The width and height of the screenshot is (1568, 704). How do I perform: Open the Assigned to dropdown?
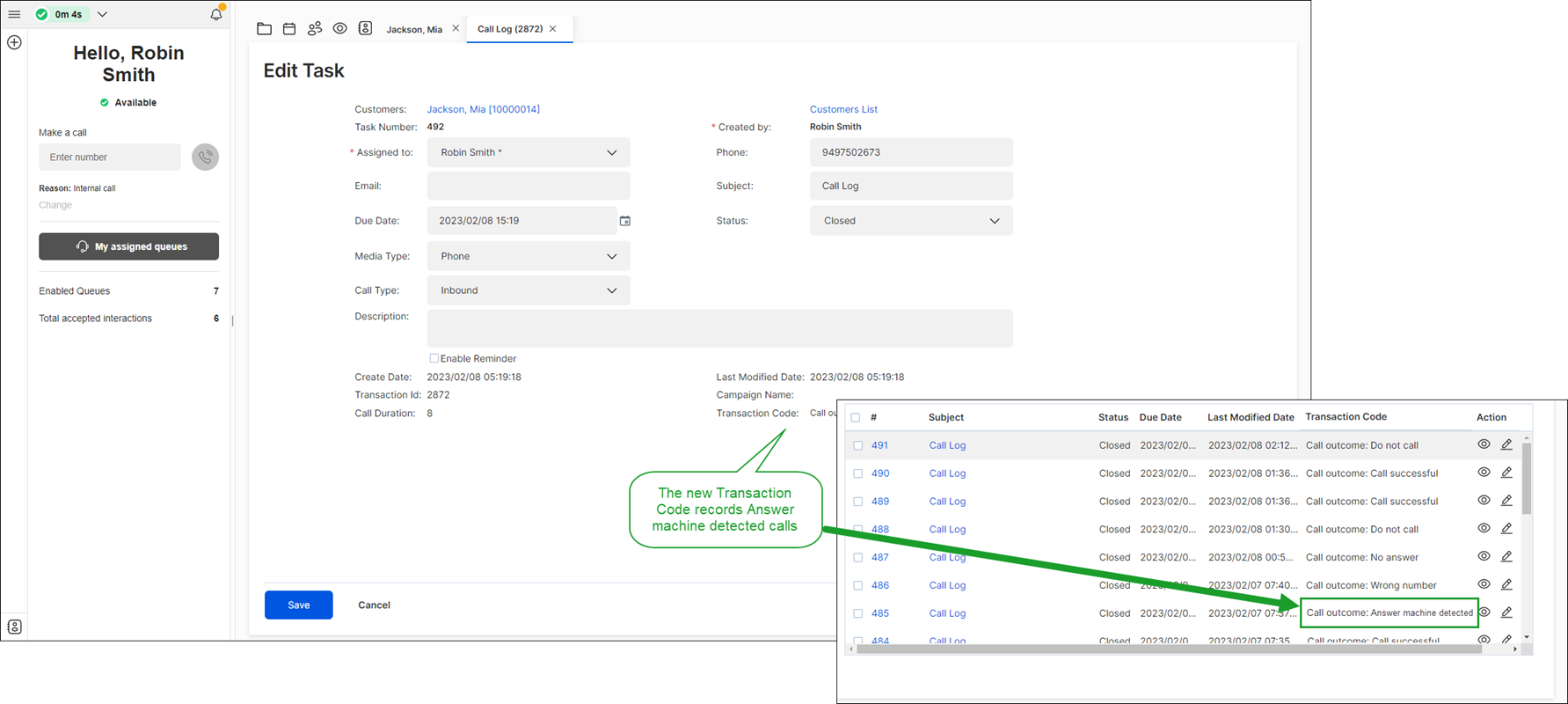click(529, 153)
